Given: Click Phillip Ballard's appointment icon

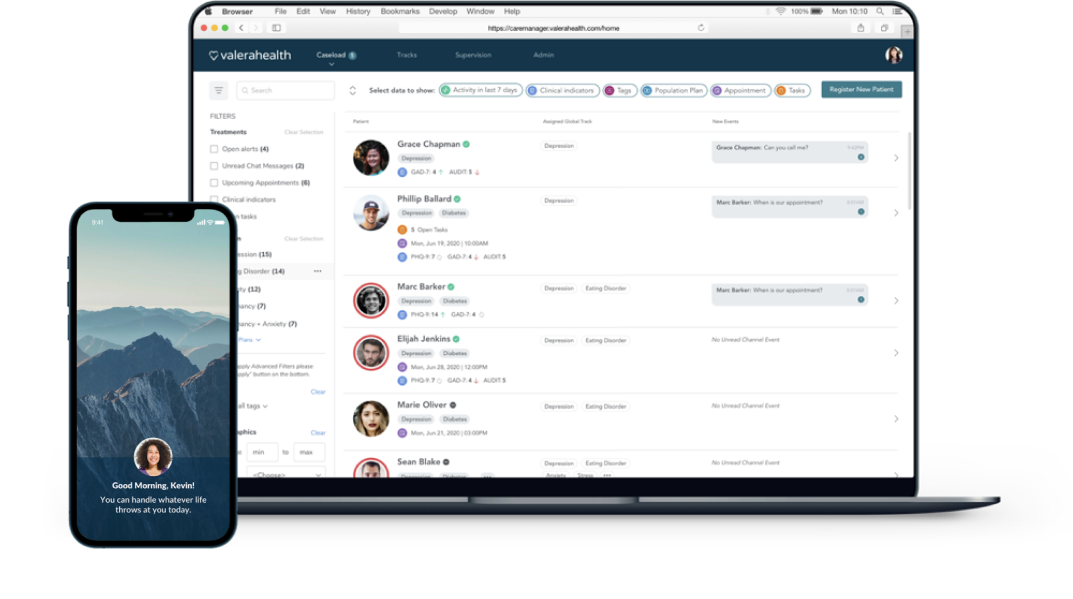Looking at the screenshot, I should [x=402, y=244].
